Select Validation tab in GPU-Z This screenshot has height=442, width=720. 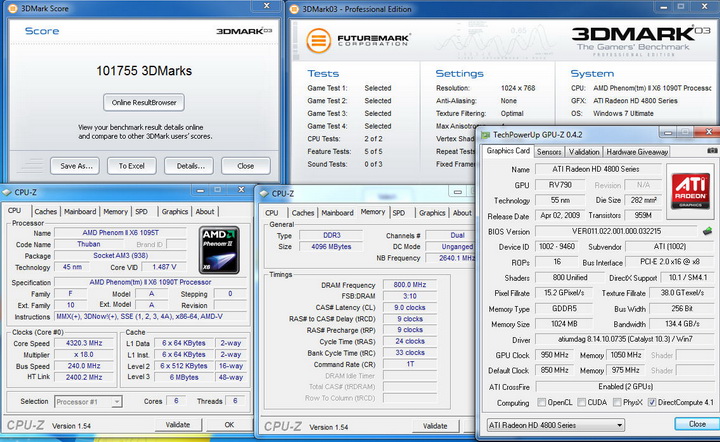(x=584, y=152)
